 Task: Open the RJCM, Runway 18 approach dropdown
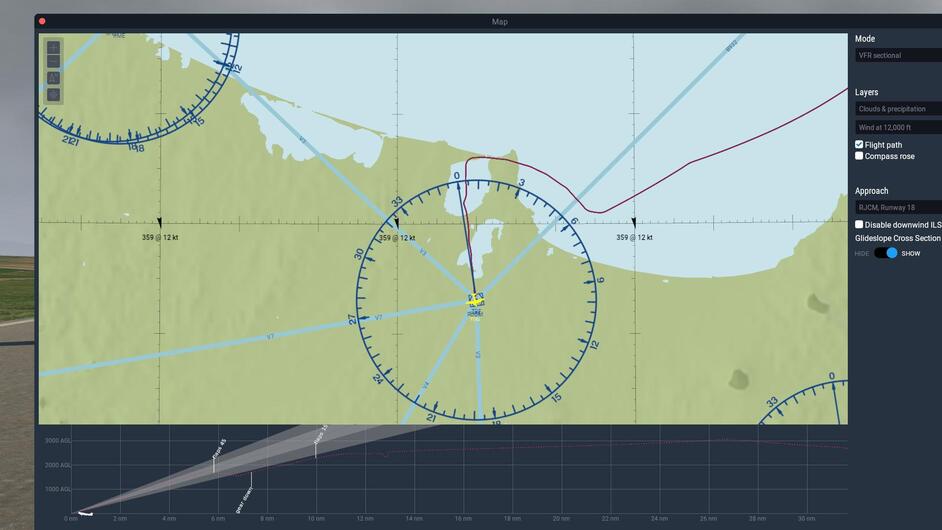pos(898,207)
